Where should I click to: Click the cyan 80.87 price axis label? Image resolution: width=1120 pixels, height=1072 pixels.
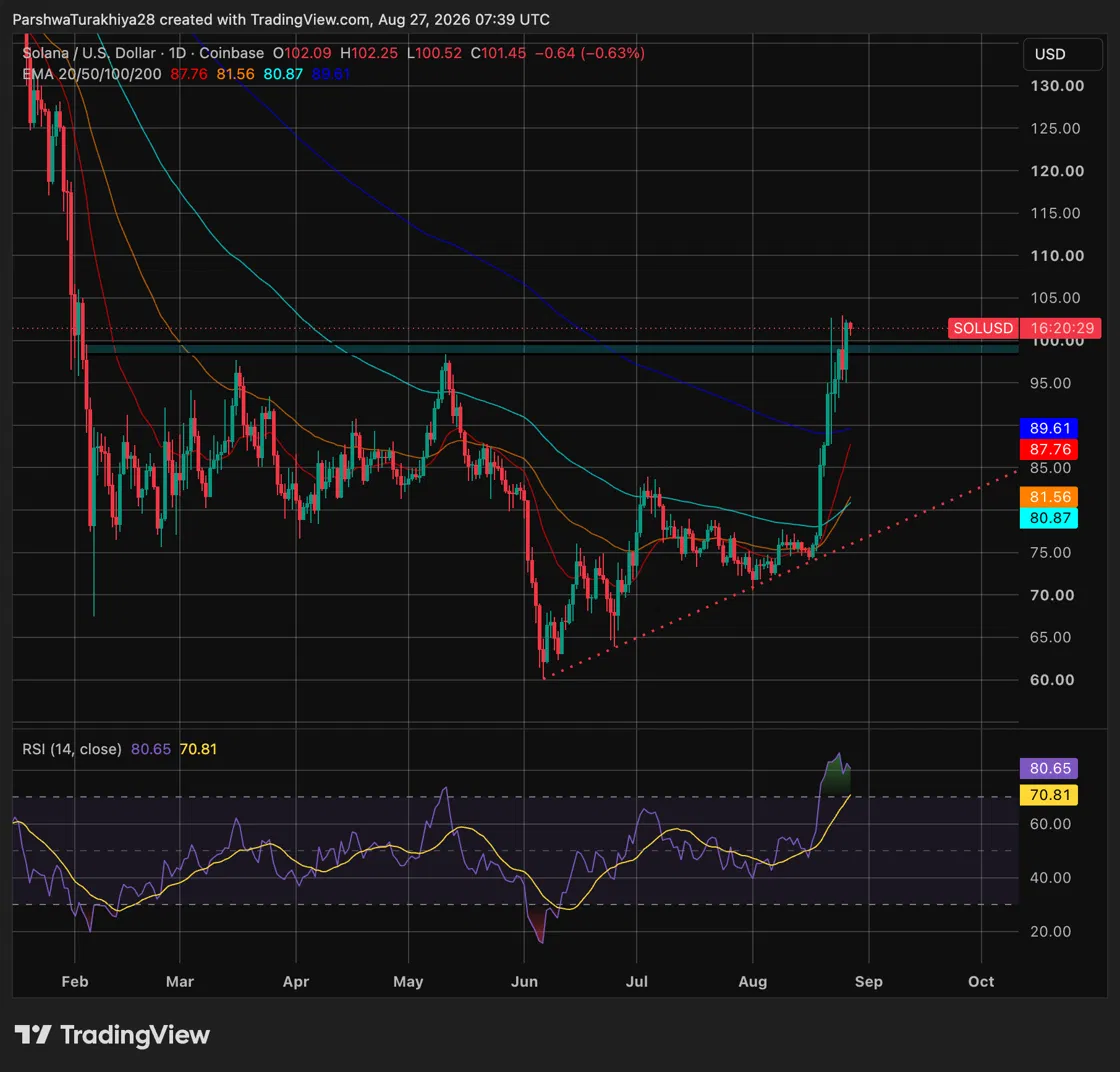click(x=1049, y=518)
